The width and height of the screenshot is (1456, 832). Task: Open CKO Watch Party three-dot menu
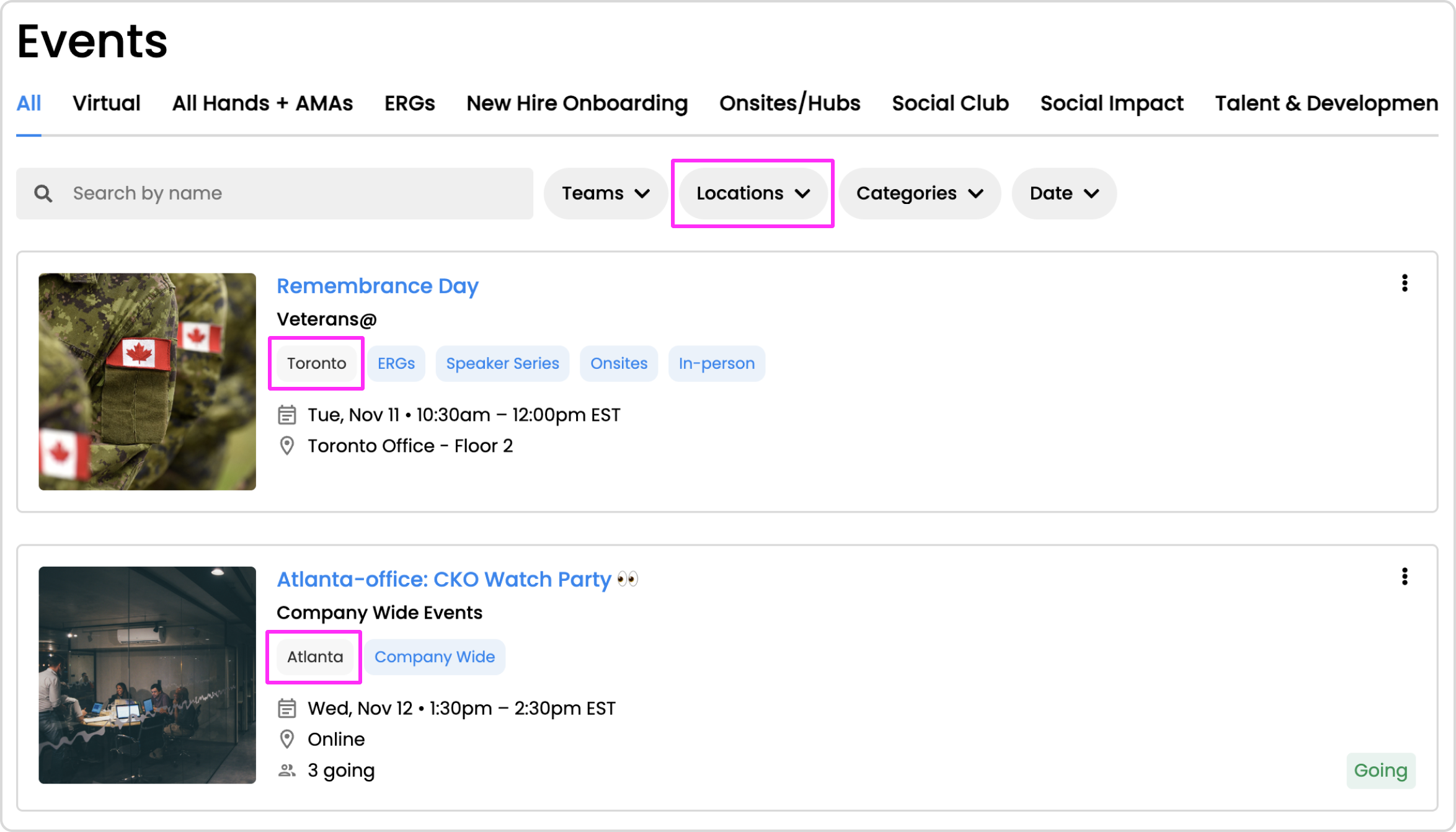[x=1405, y=577]
